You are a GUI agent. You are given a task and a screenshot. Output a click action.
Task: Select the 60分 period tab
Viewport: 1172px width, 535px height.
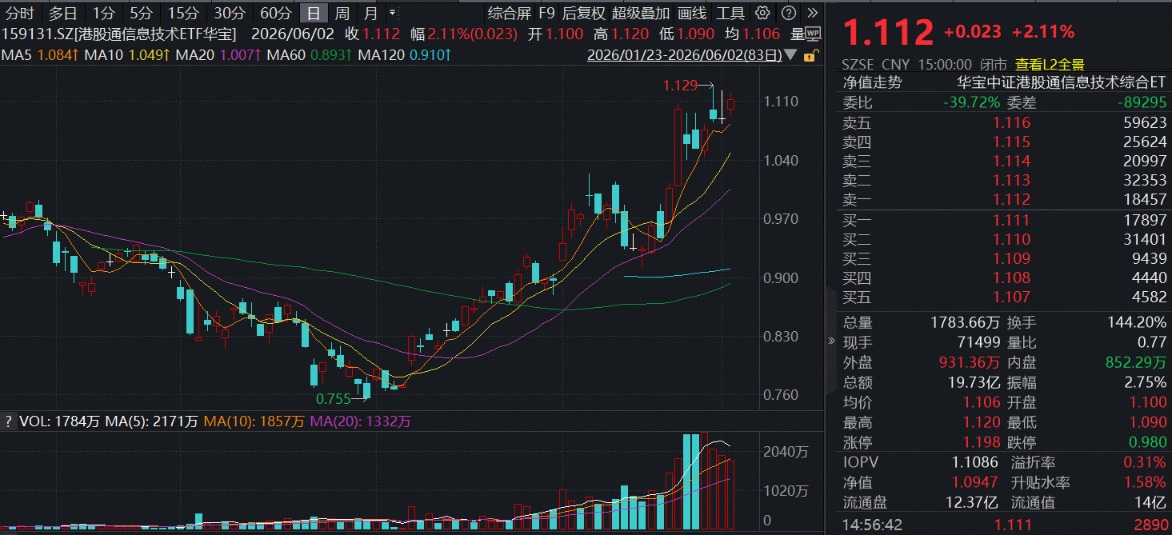pos(275,13)
